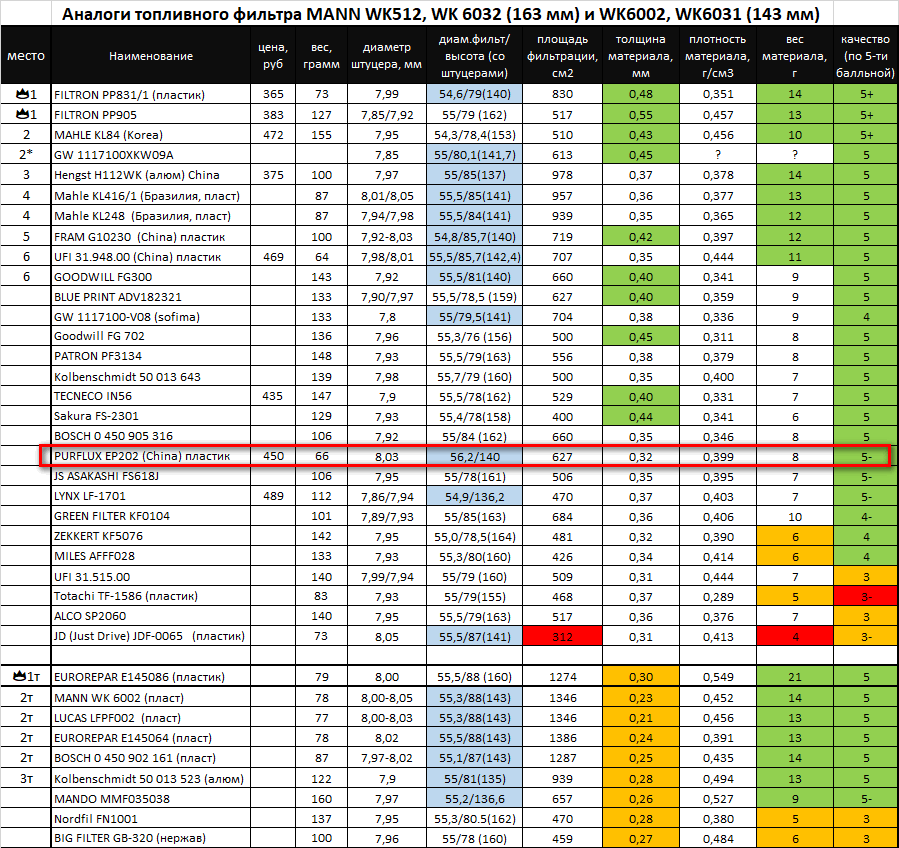Select the 'GREEN FILTER KF0104' cell
The image size is (899, 848).
coord(151,516)
